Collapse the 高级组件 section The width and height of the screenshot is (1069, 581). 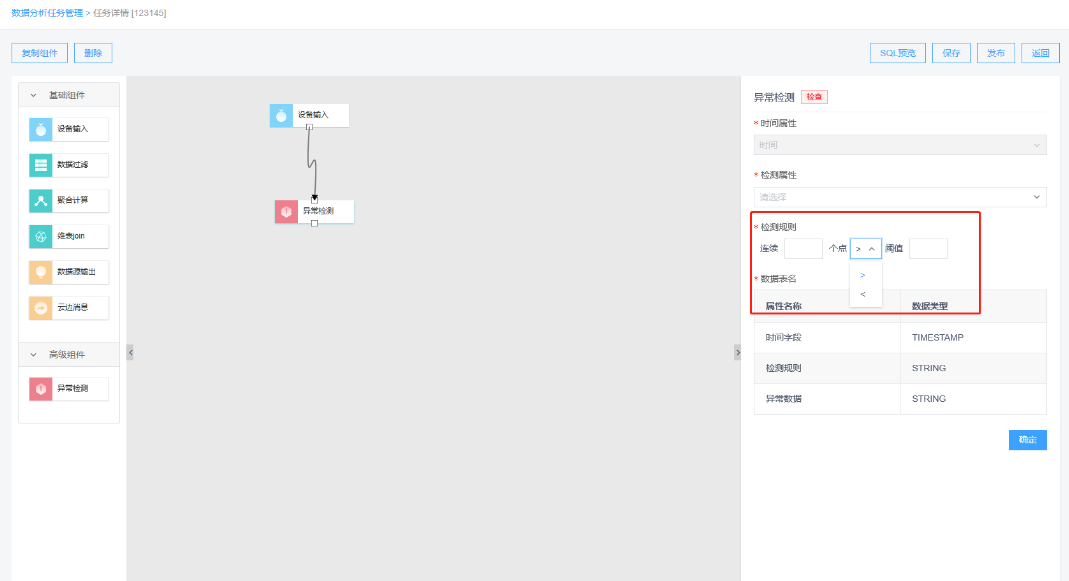coord(34,355)
